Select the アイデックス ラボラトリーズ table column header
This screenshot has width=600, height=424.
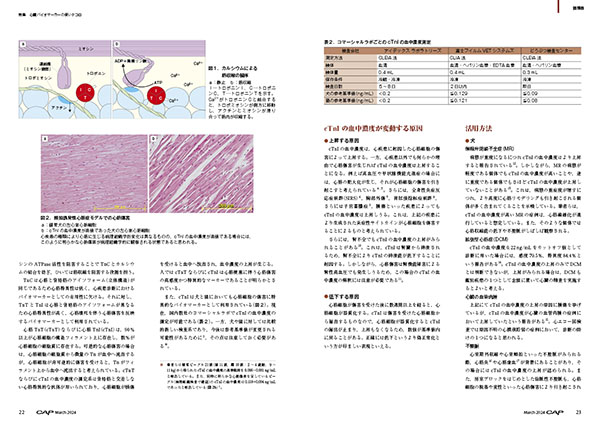412,51
